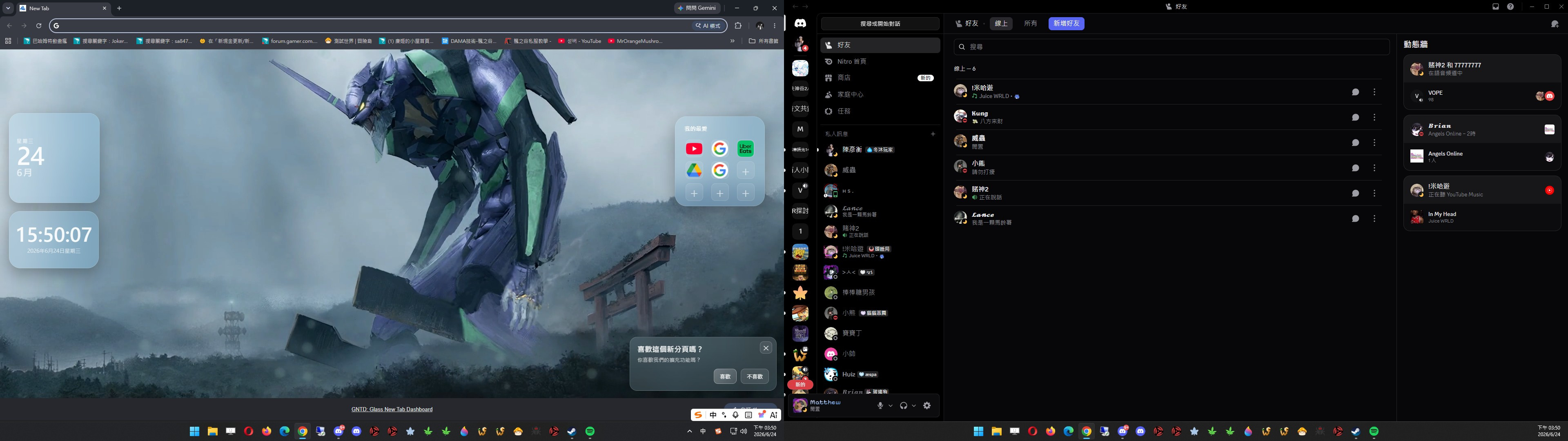Message 賭神2 using the friend row bubble
The width and height of the screenshot is (1568, 441).
[1356, 193]
